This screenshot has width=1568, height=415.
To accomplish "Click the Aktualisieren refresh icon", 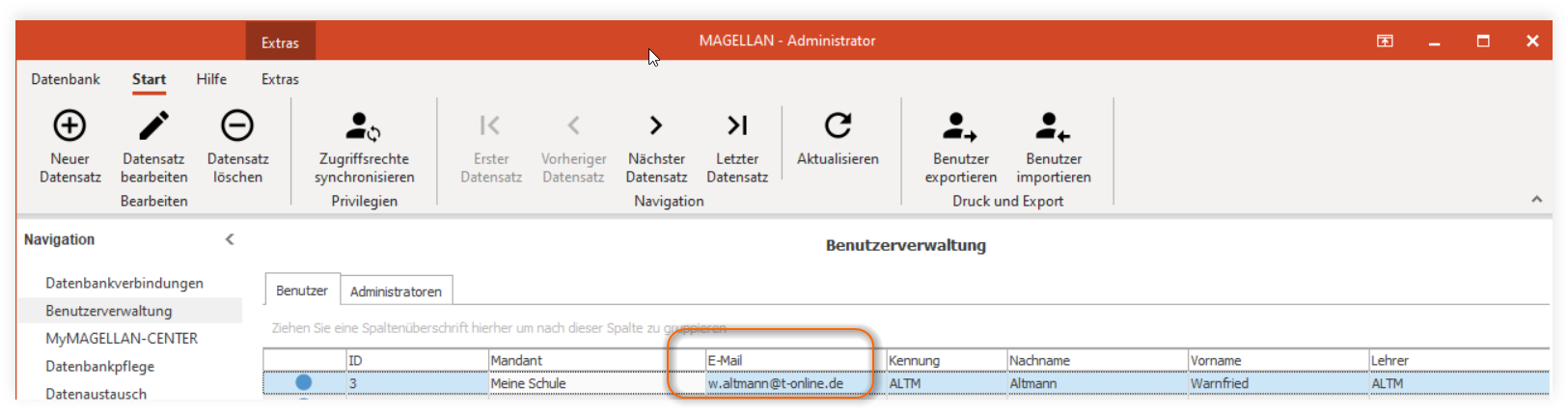I will tap(838, 124).
